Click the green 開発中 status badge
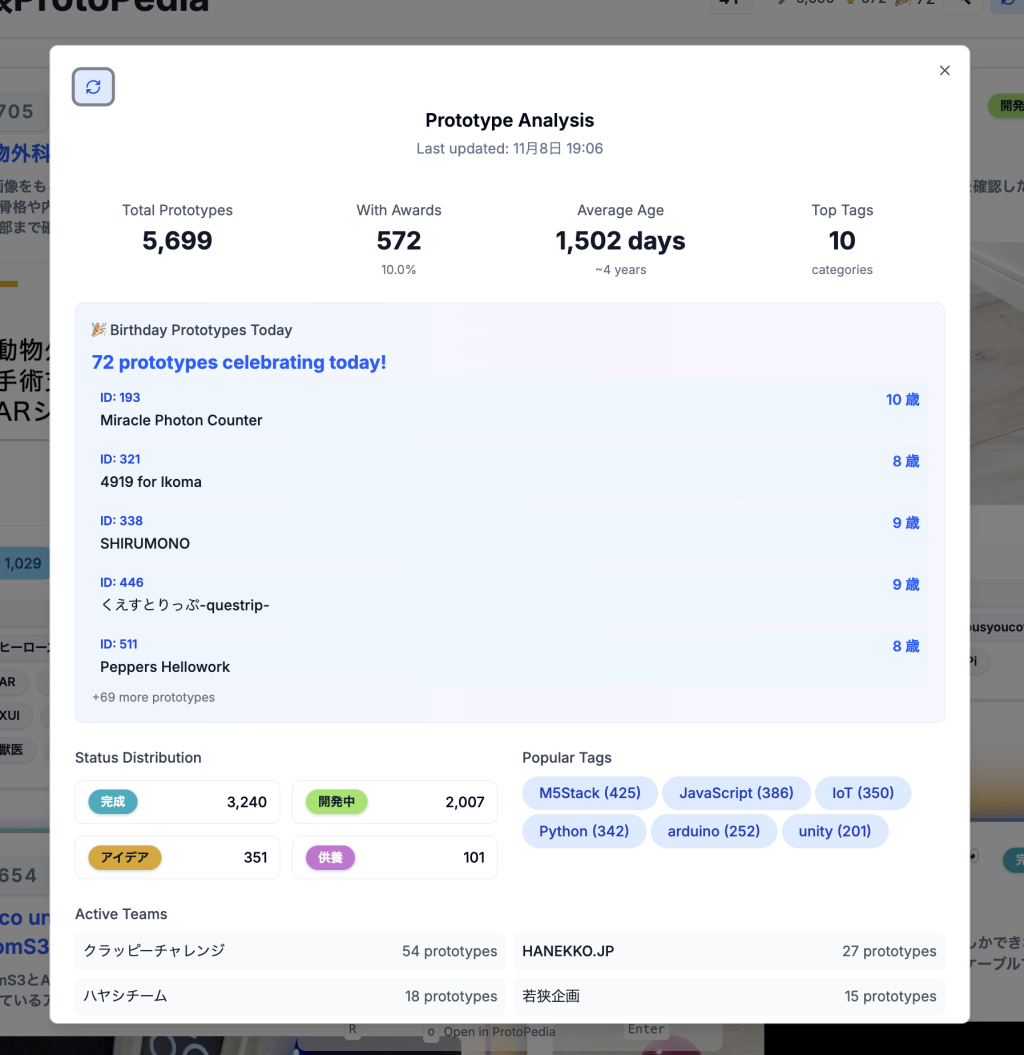Viewport: 1024px width, 1055px height. pos(336,802)
